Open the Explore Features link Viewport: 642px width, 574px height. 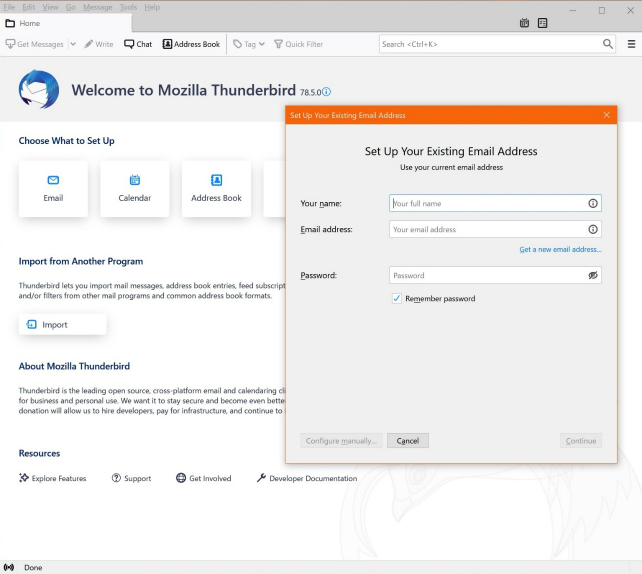(x=52, y=478)
